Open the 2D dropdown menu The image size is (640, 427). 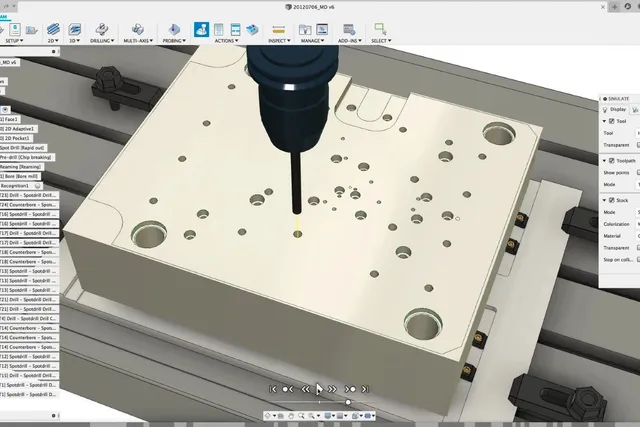(x=53, y=41)
